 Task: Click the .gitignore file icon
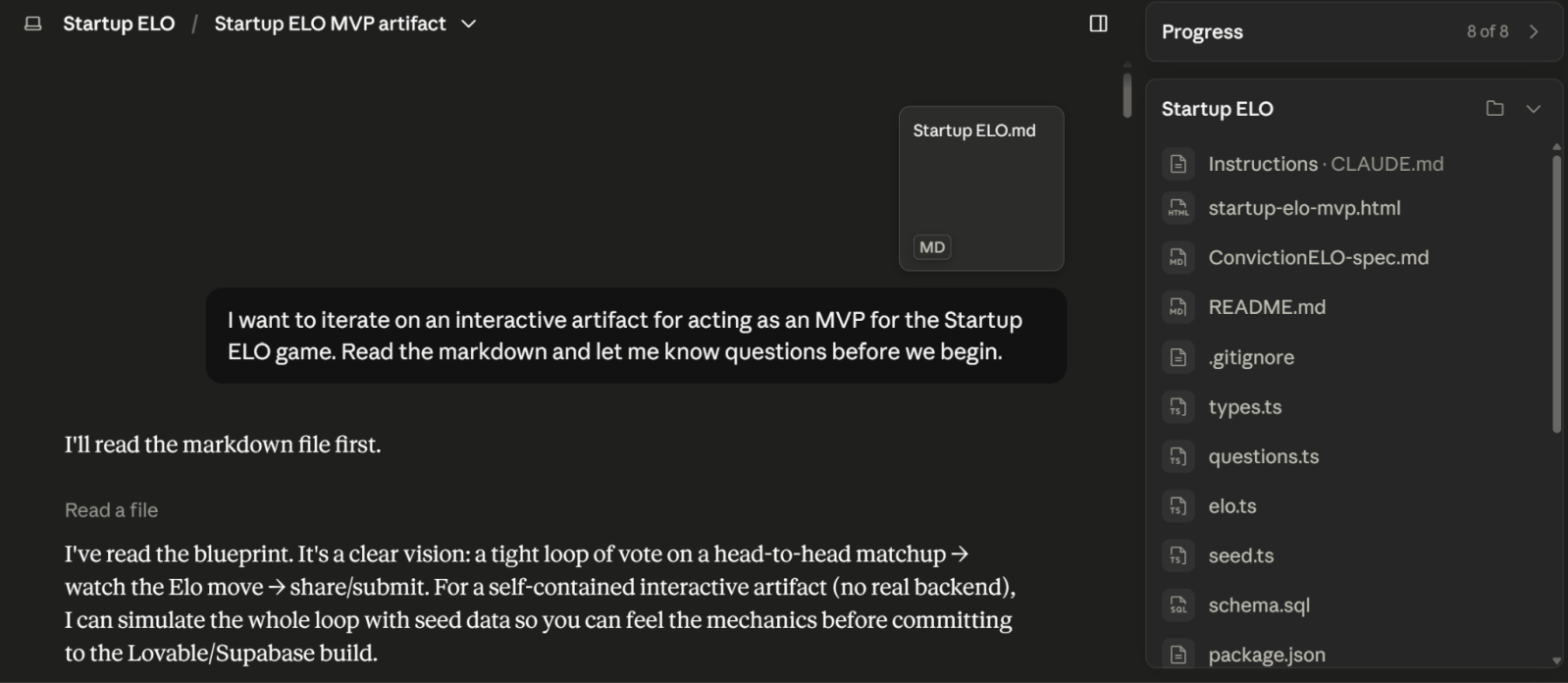(1178, 357)
